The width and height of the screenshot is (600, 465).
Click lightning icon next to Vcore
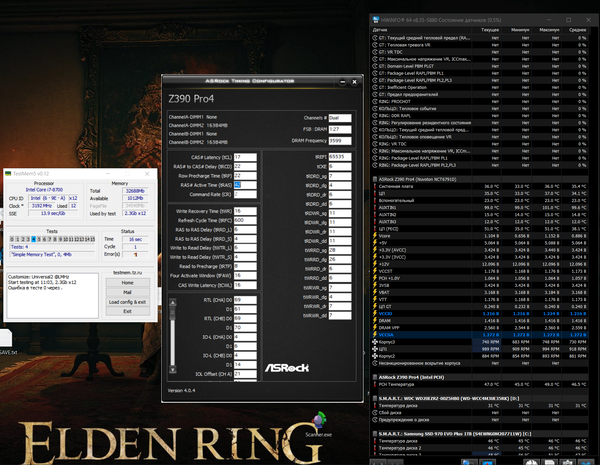[x=375, y=236]
